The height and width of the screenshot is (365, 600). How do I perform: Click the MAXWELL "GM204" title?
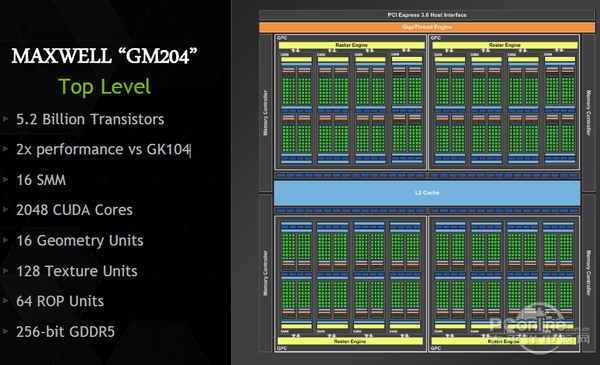104,56
